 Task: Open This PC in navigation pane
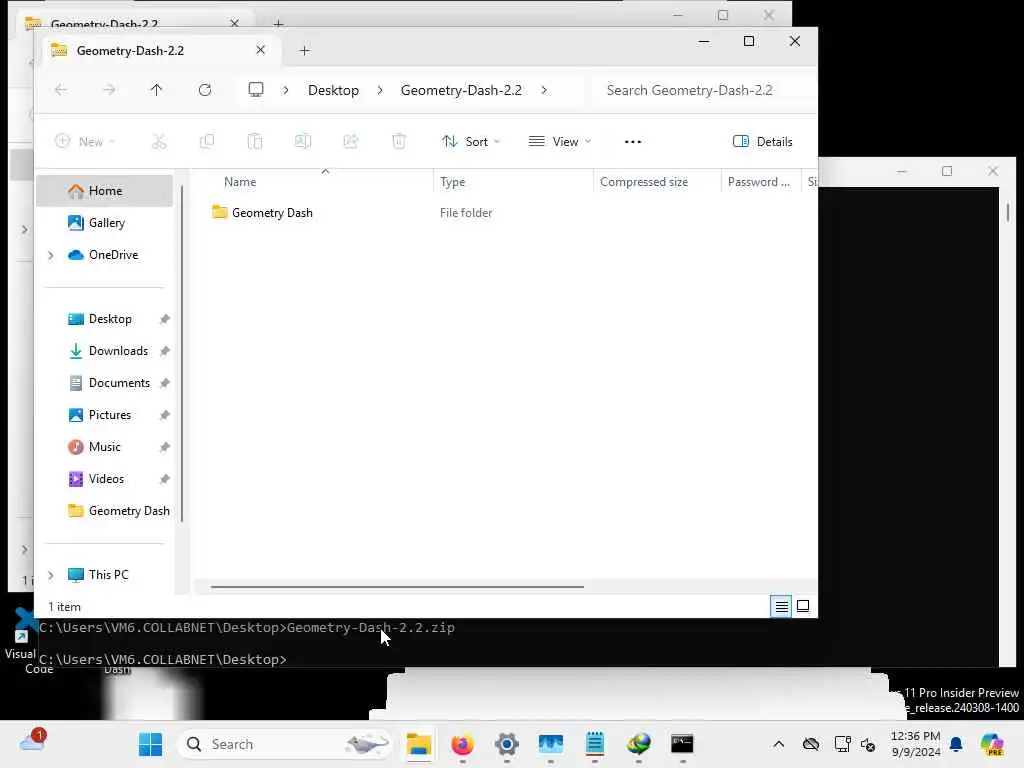(108, 575)
